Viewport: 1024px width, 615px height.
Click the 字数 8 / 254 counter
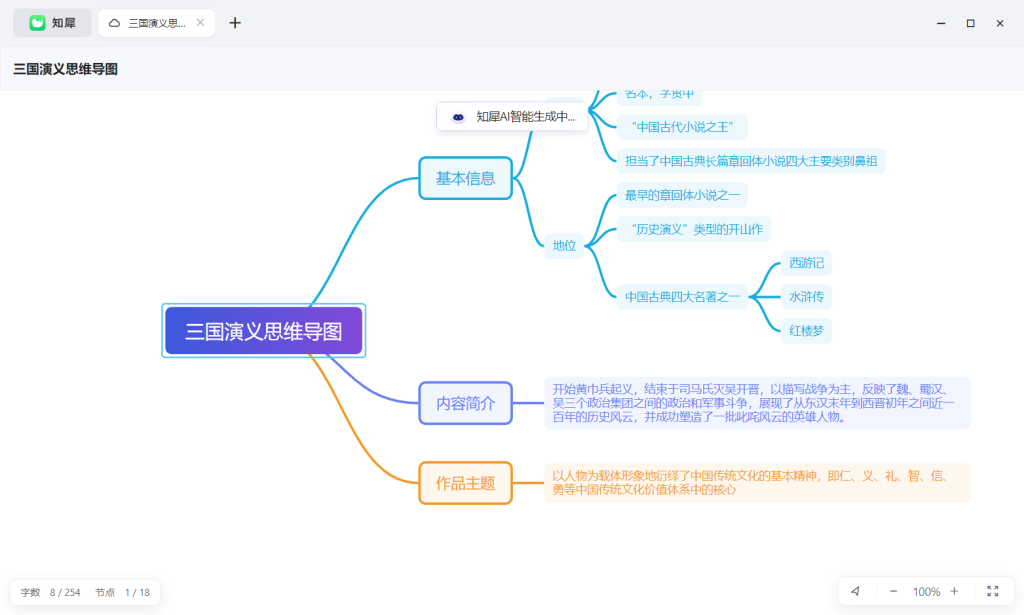(x=50, y=593)
